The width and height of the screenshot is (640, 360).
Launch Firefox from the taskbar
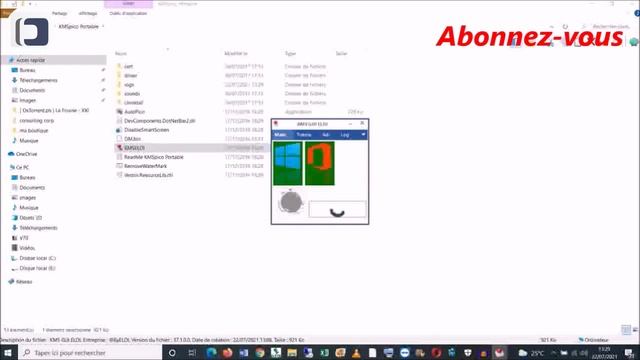(x=227, y=353)
